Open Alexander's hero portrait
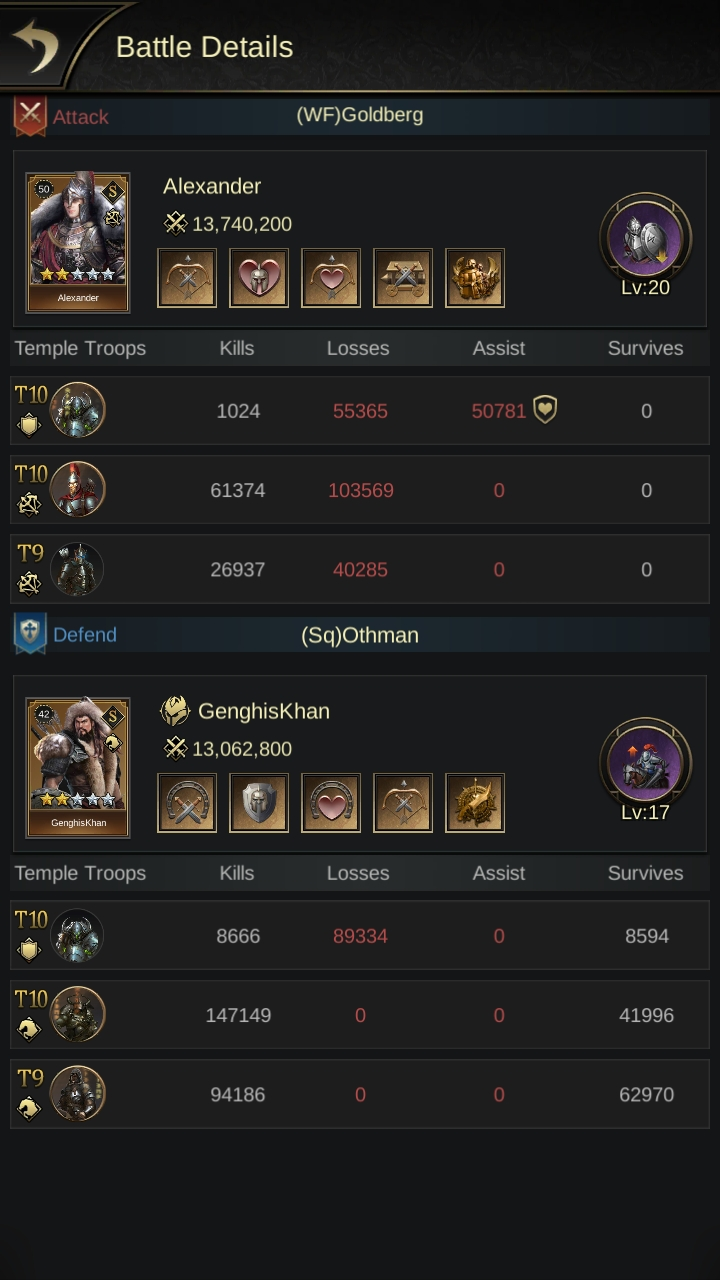This screenshot has width=720, height=1280. pyautogui.click(x=78, y=242)
